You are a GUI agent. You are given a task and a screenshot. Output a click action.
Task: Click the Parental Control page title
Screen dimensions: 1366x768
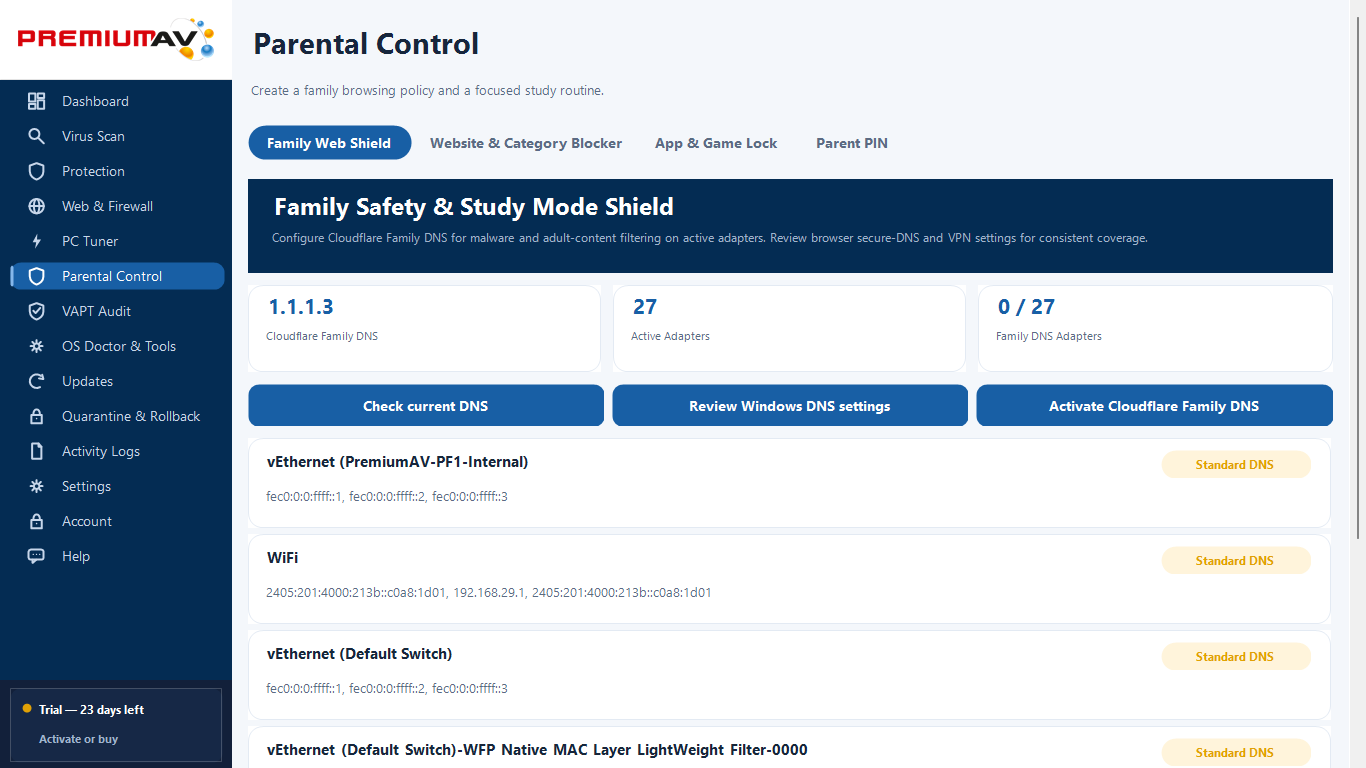pyautogui.click(x=366, y=44)
